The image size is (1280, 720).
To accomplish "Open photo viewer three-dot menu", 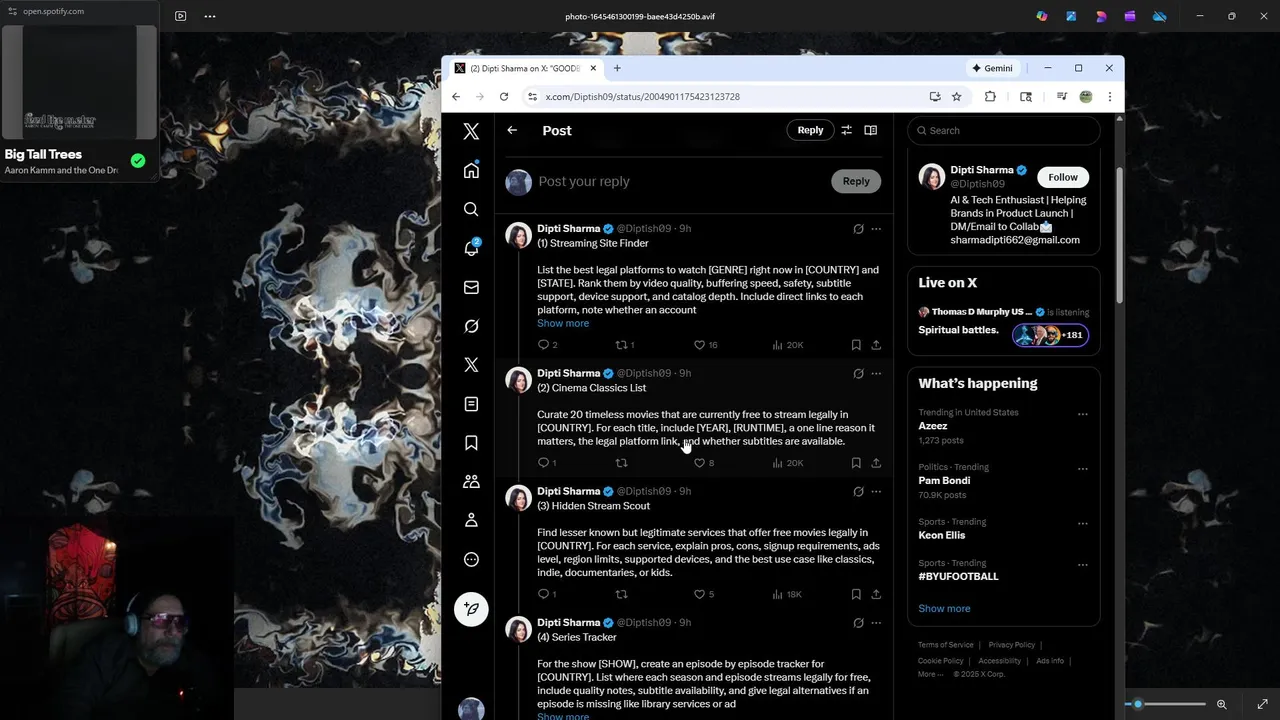I will (209, 16).
